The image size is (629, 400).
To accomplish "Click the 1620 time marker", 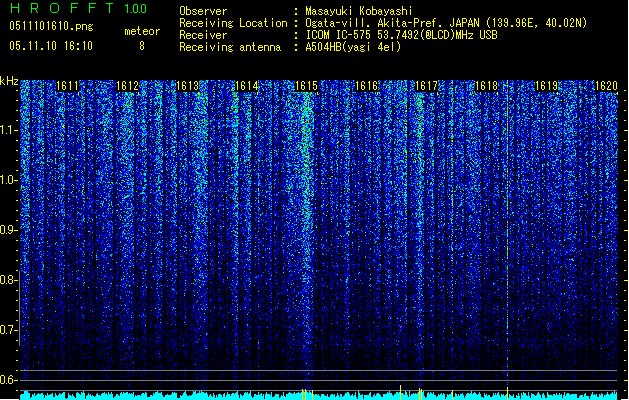I will (x=606, y=86).
